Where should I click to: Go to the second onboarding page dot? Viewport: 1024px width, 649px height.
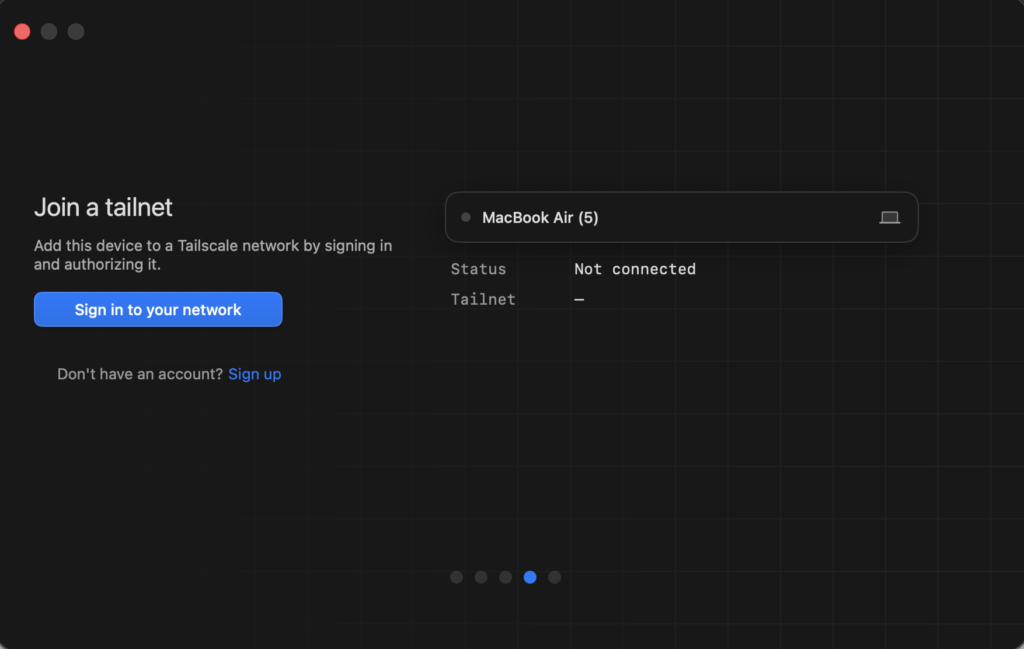(x=481, y=577)
